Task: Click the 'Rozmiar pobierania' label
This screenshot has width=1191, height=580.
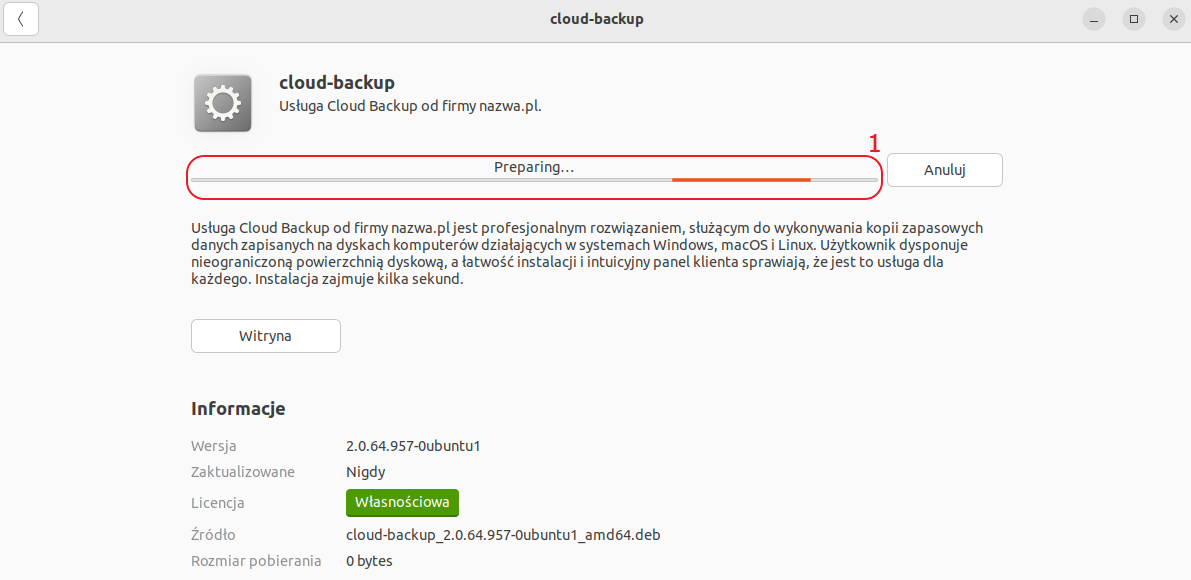Action: pyautogui.click(x=256, y=562)
